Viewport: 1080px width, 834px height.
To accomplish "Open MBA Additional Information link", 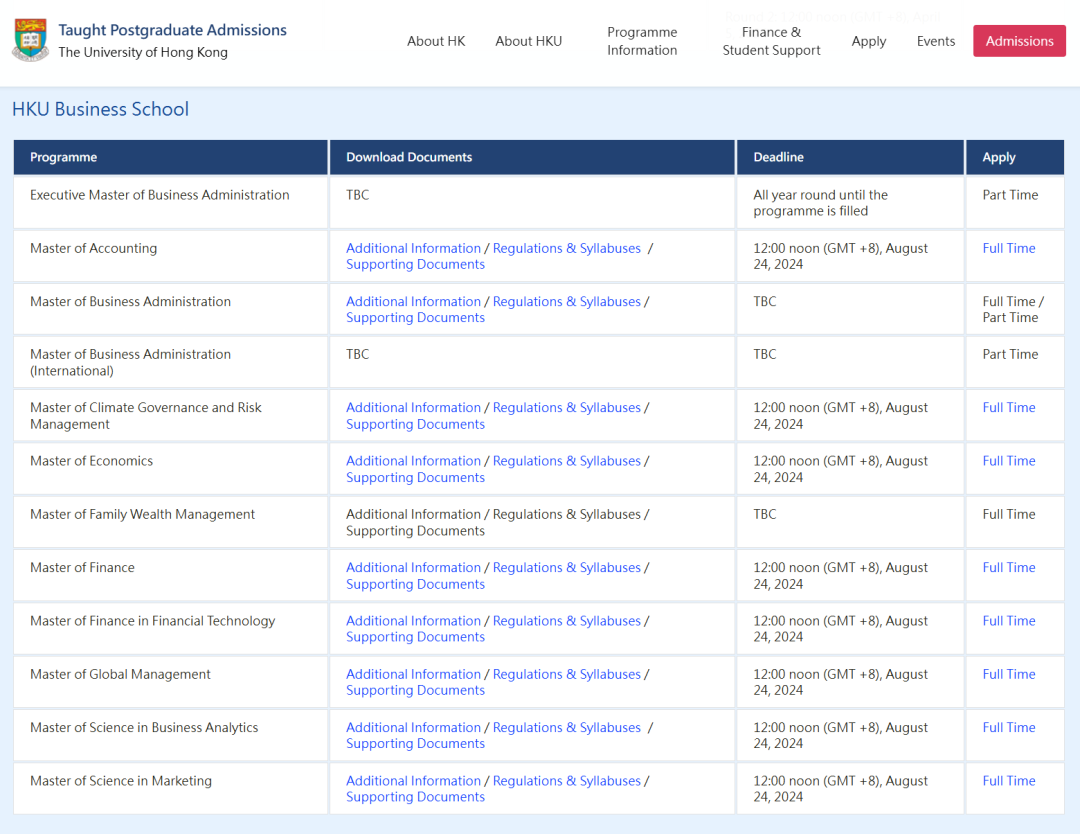I will tap(413, 302).
